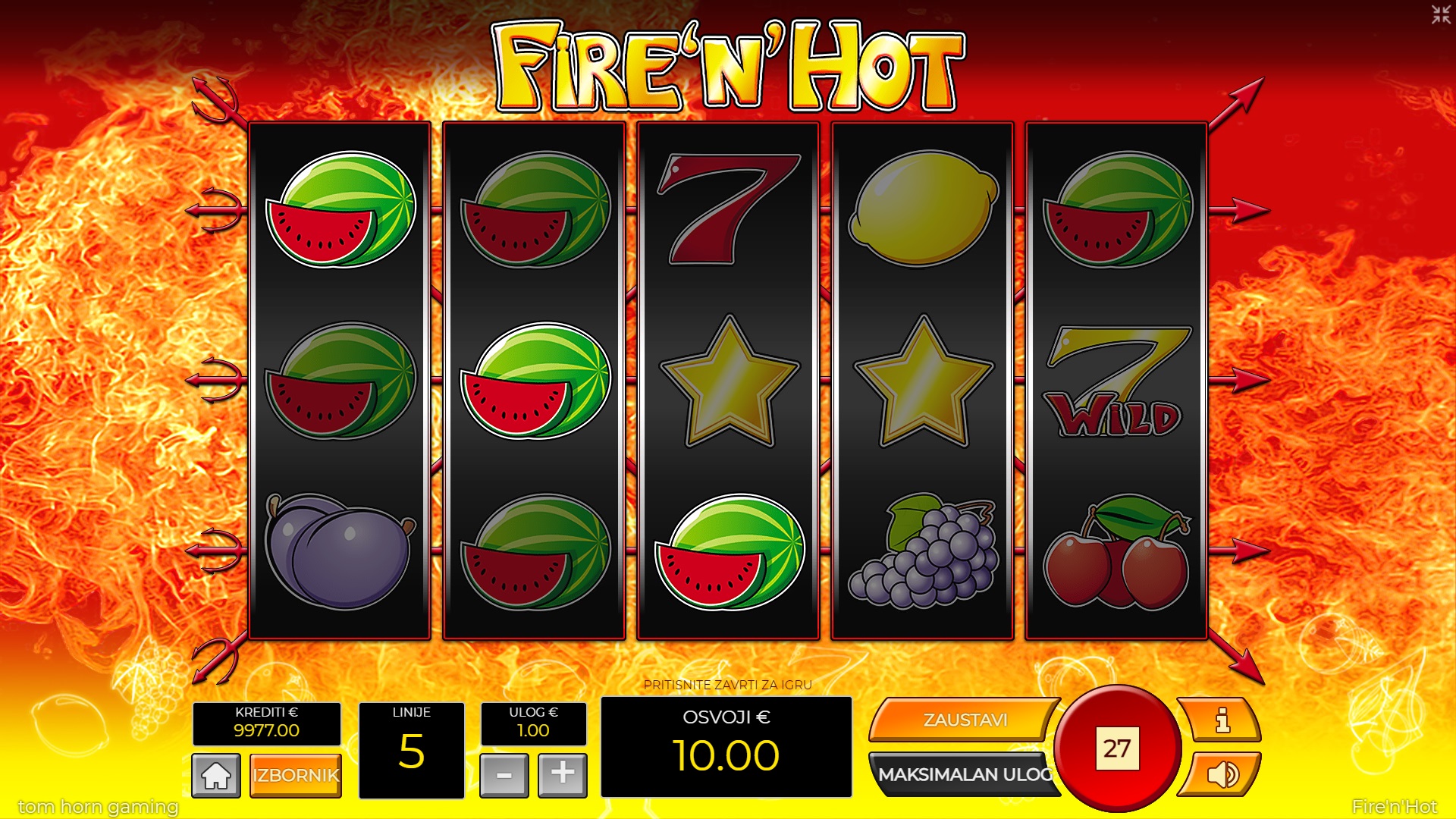Open the IZBORNIK menu
Viewport: 1456px width, 819px height.
tap(296, 775)
